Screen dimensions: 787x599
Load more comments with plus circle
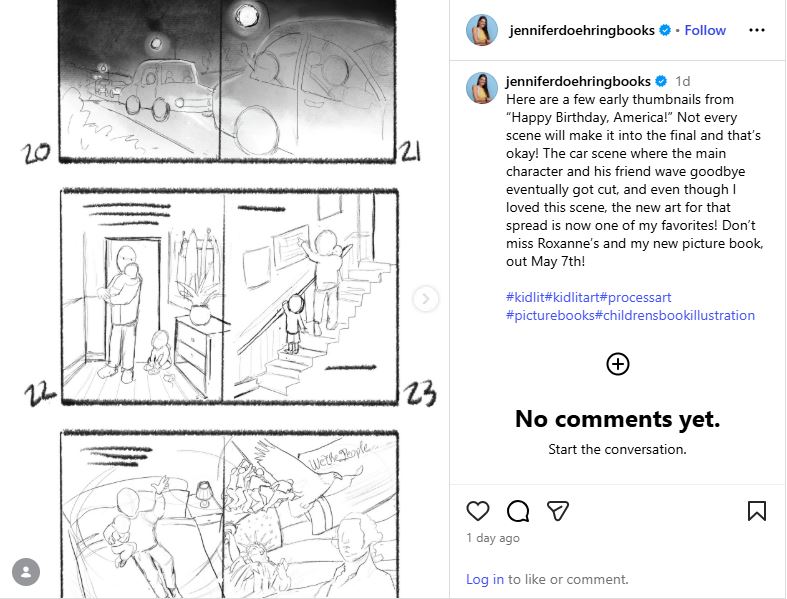(x=618, y=364)
